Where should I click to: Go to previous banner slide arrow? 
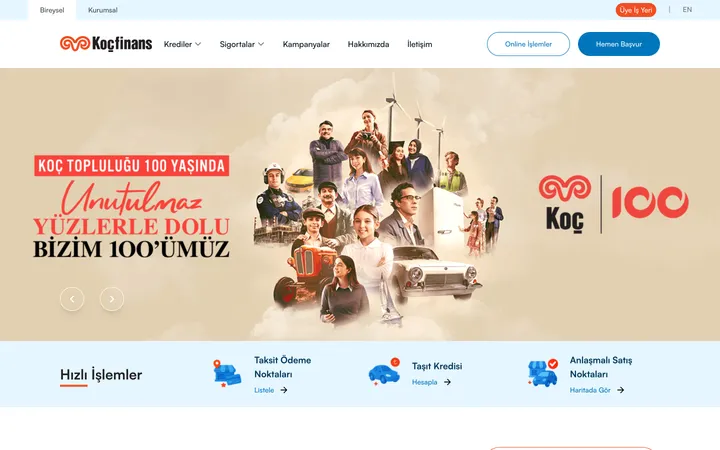coord(72,299)
